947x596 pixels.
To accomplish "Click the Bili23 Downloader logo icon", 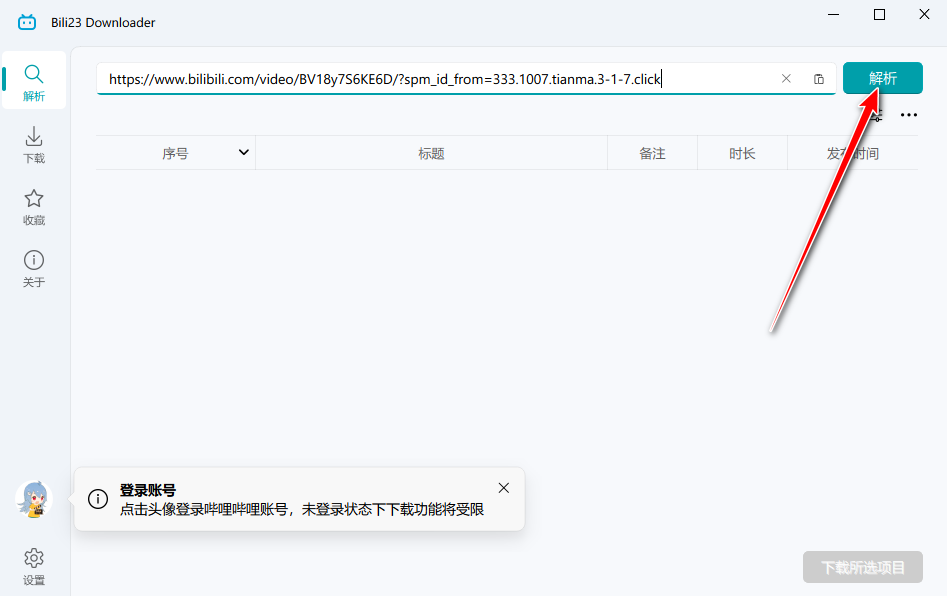I will 27,22.
